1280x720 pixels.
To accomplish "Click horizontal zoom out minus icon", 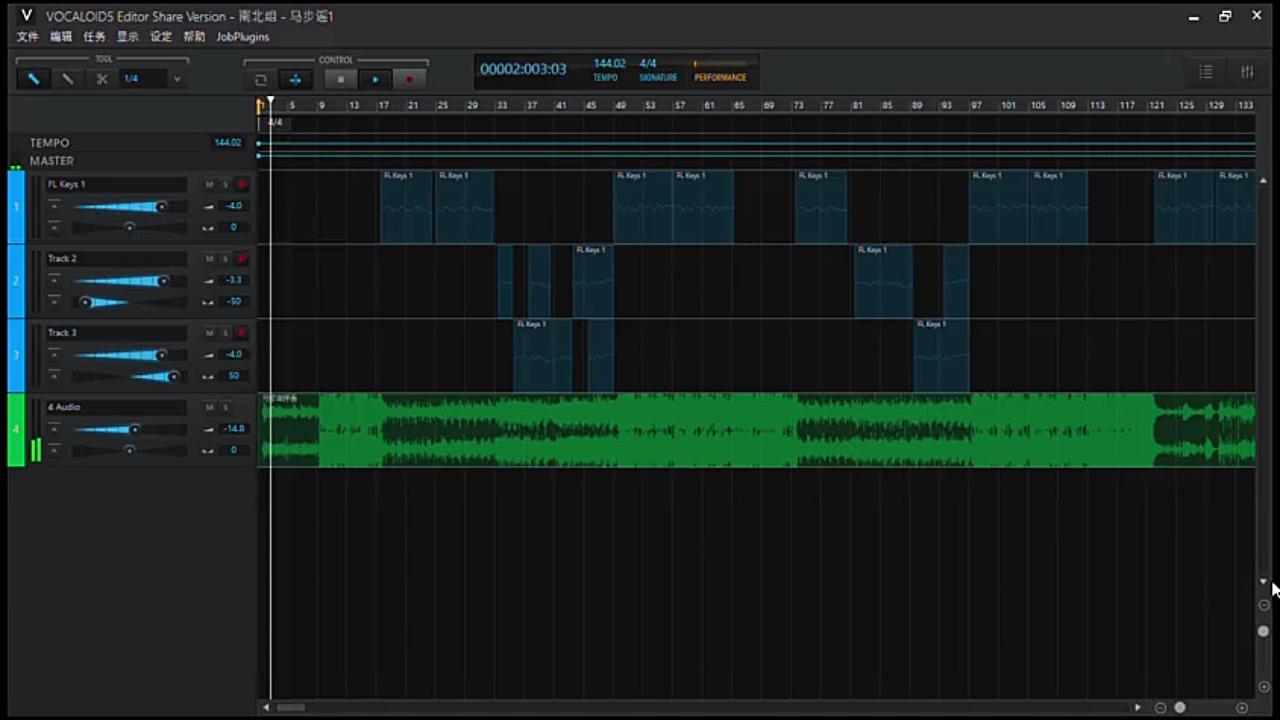I will coord(1161,708).
